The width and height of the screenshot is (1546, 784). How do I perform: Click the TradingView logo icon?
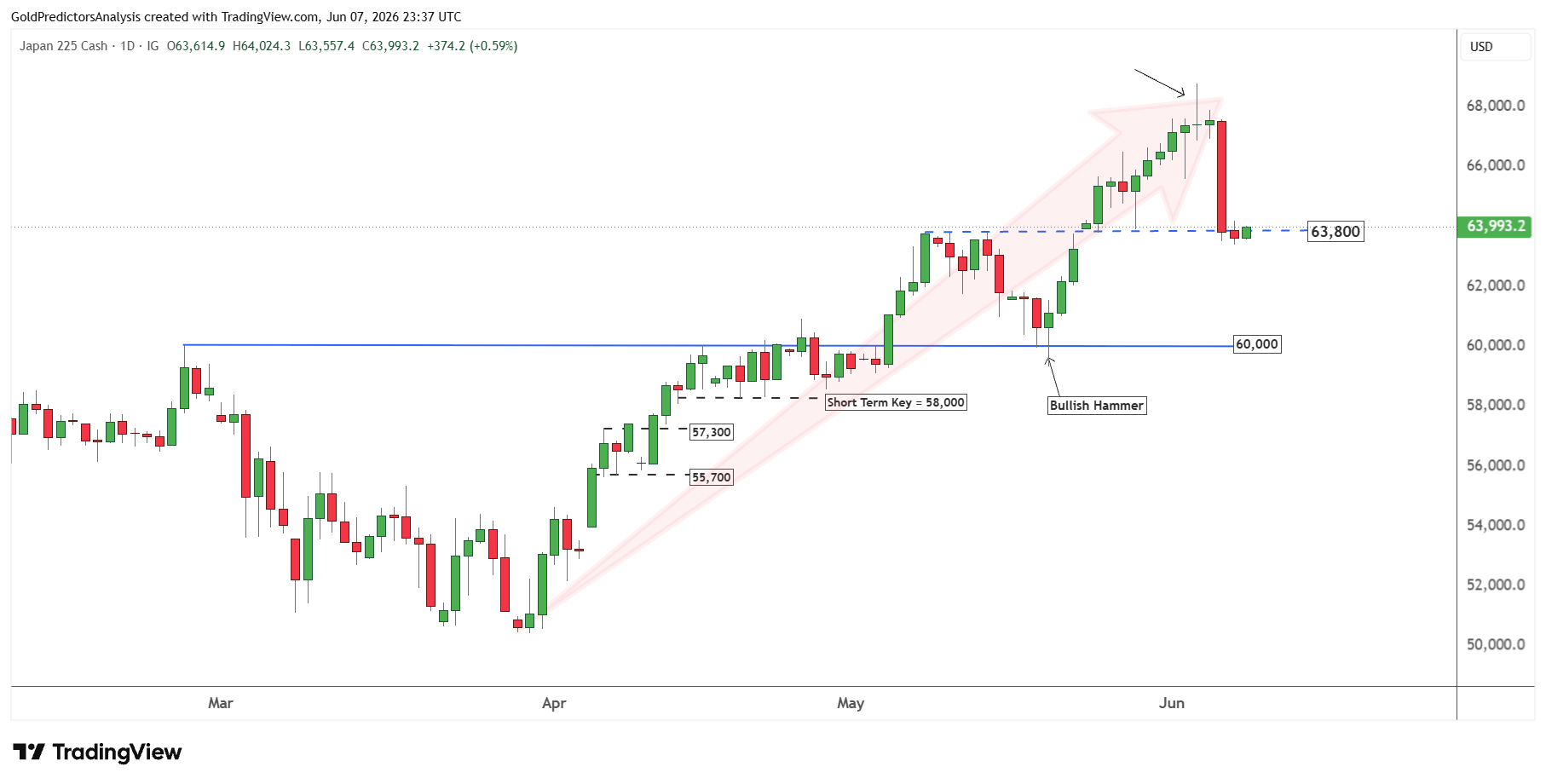point(29,752)
